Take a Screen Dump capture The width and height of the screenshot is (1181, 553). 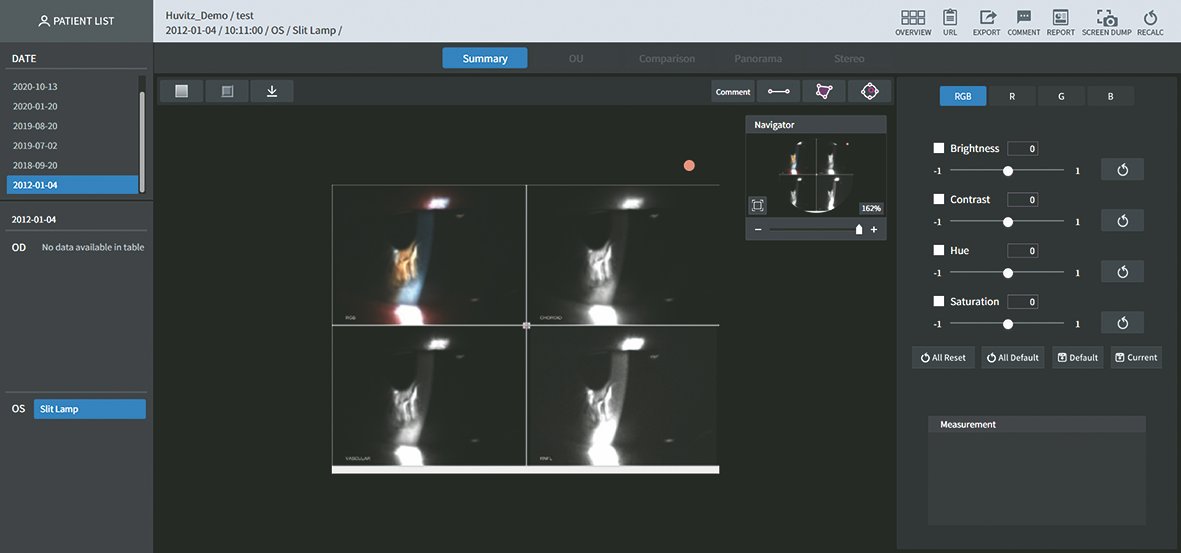(x=1106, y=18)
